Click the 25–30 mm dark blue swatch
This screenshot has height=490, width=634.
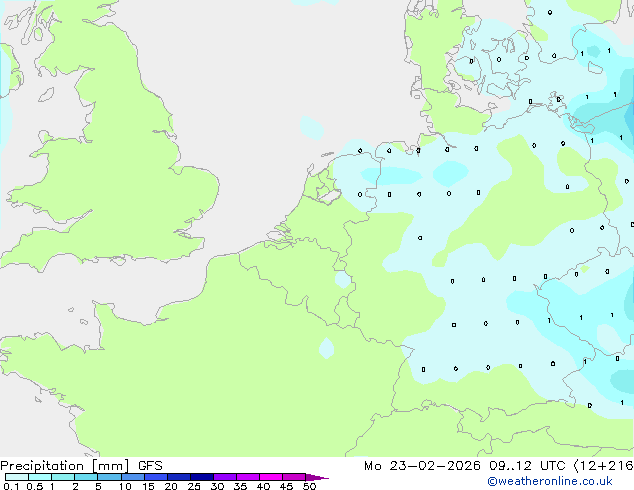click(202, 477)
